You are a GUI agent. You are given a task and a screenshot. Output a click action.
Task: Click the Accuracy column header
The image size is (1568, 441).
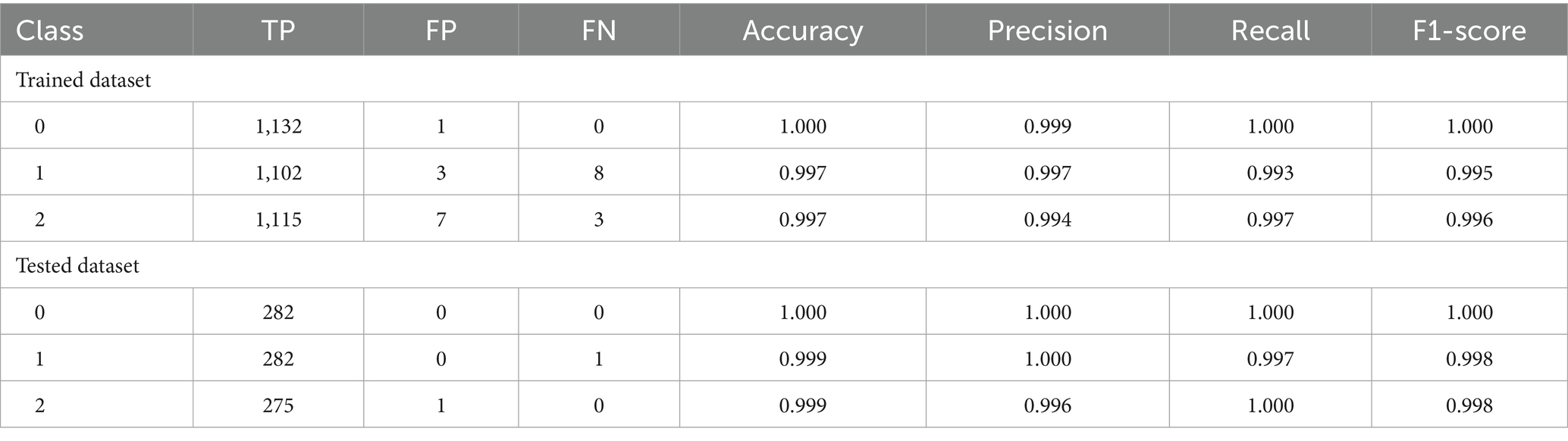[x=802, y=30]
